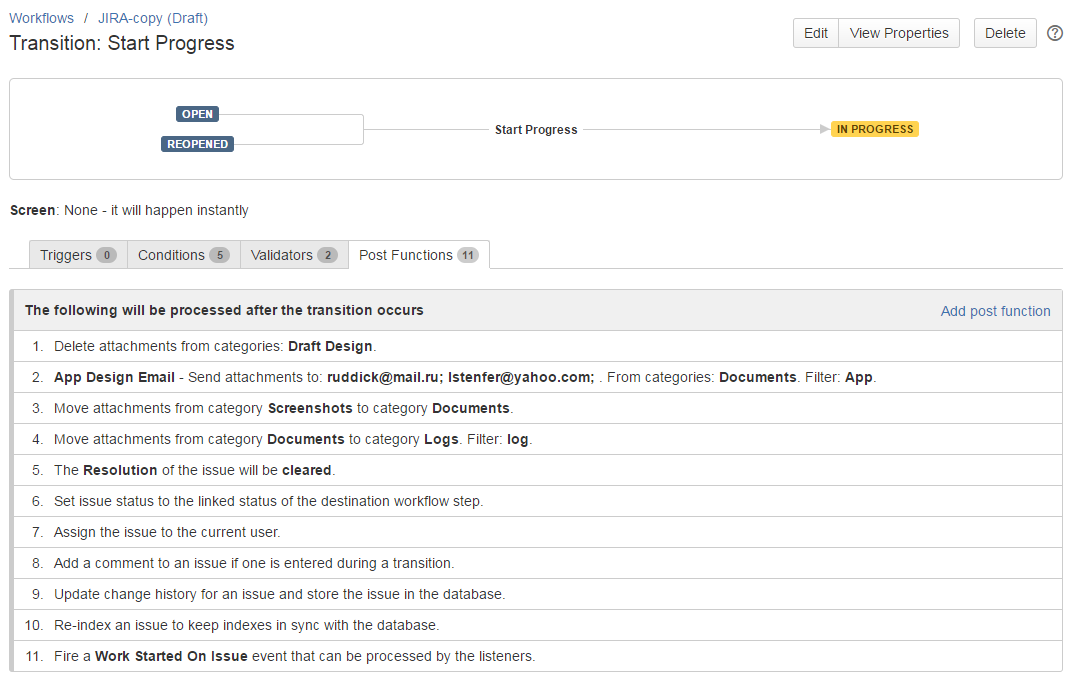The height and width of the screenshot is (680, 1070).
Task: Switch to the Conditions tab
Action: [184, 255]
